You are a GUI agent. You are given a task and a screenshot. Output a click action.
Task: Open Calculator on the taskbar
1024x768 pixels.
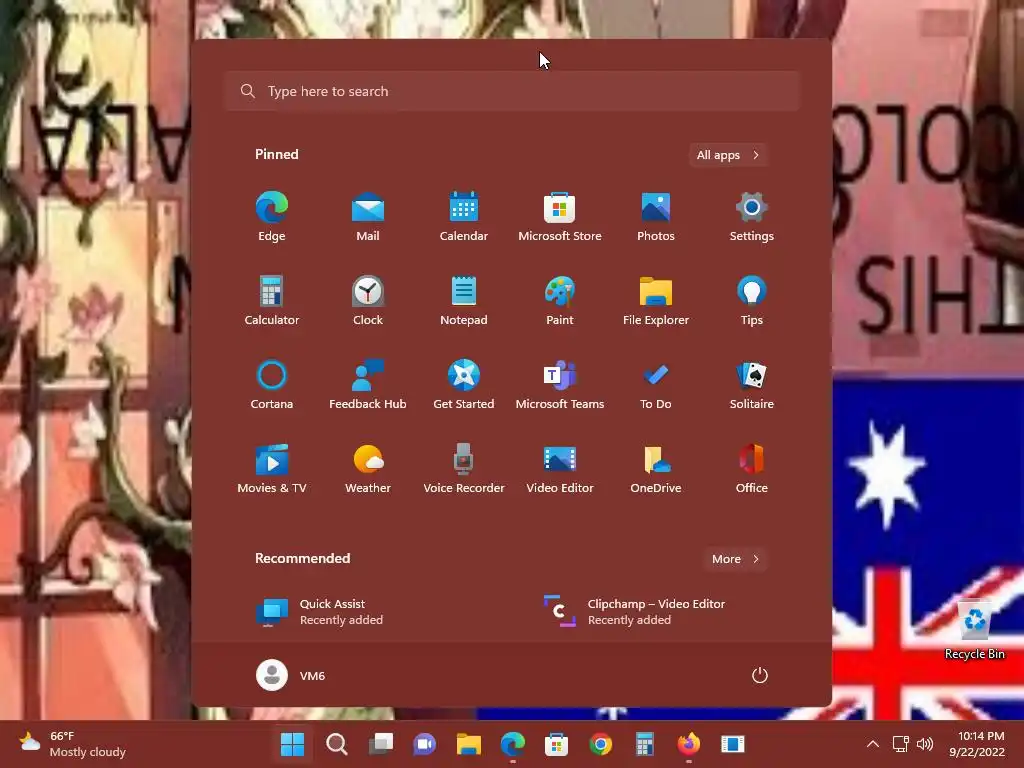point(645,744)
